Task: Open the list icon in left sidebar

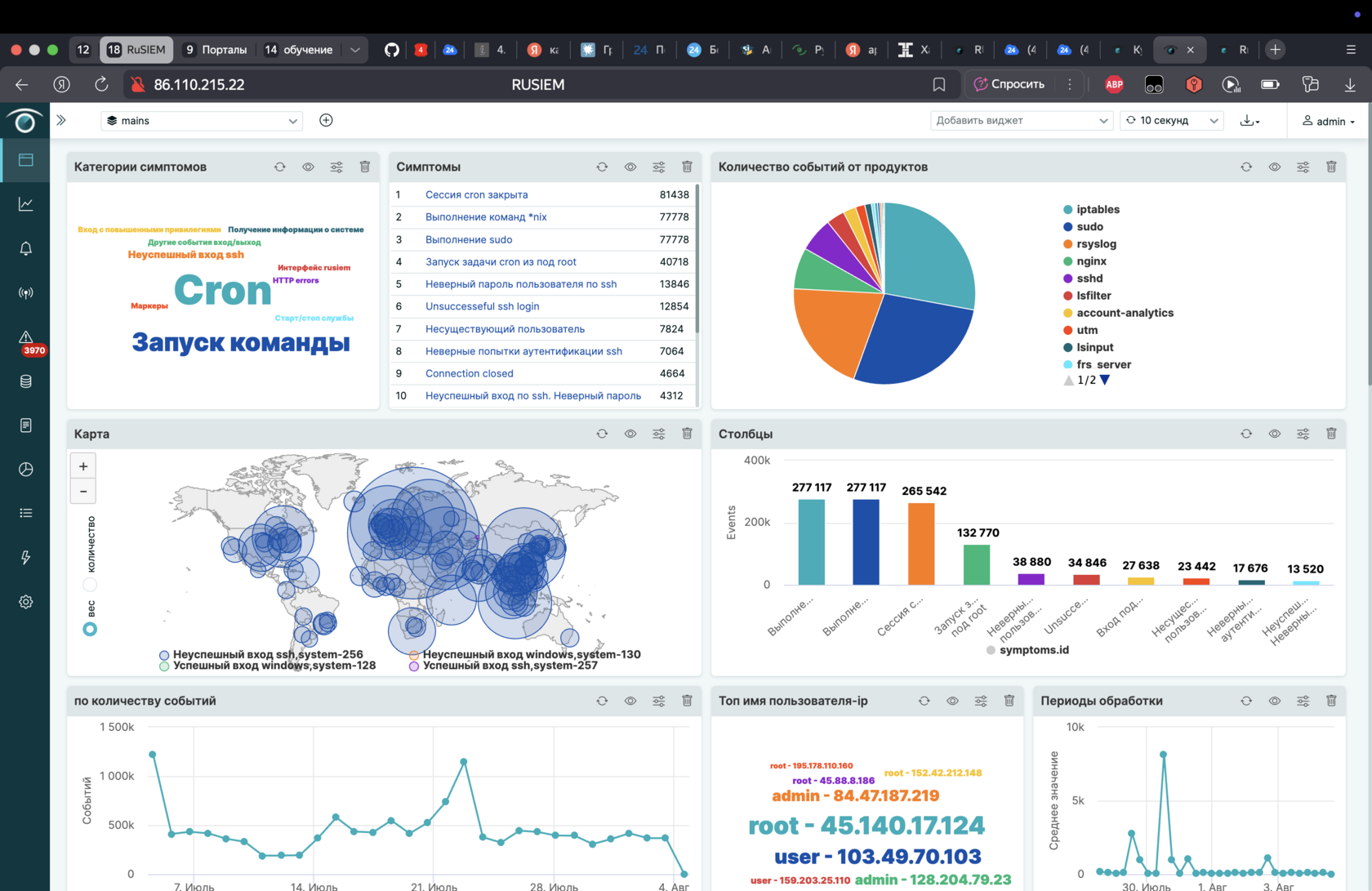Action: pyautogui.click(x=25, y=514)
